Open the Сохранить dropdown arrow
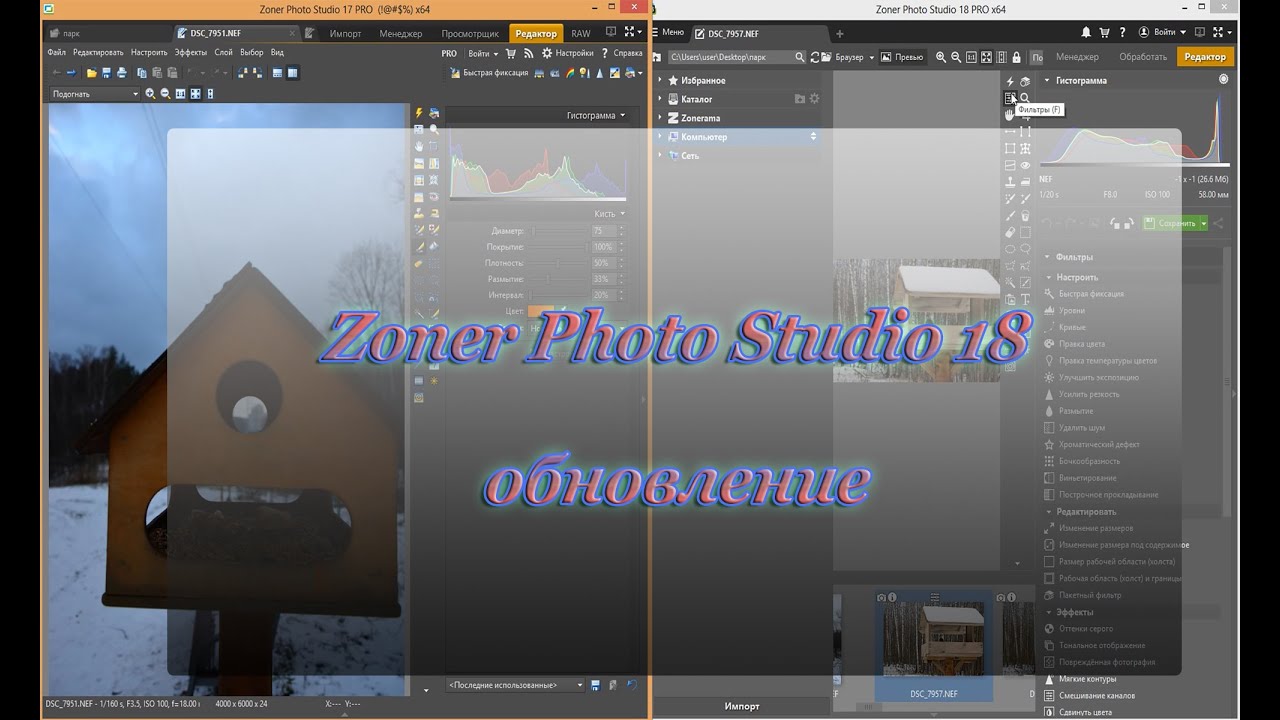Viewport: 1280px width, 720px height. click(x=1203, y=223)
